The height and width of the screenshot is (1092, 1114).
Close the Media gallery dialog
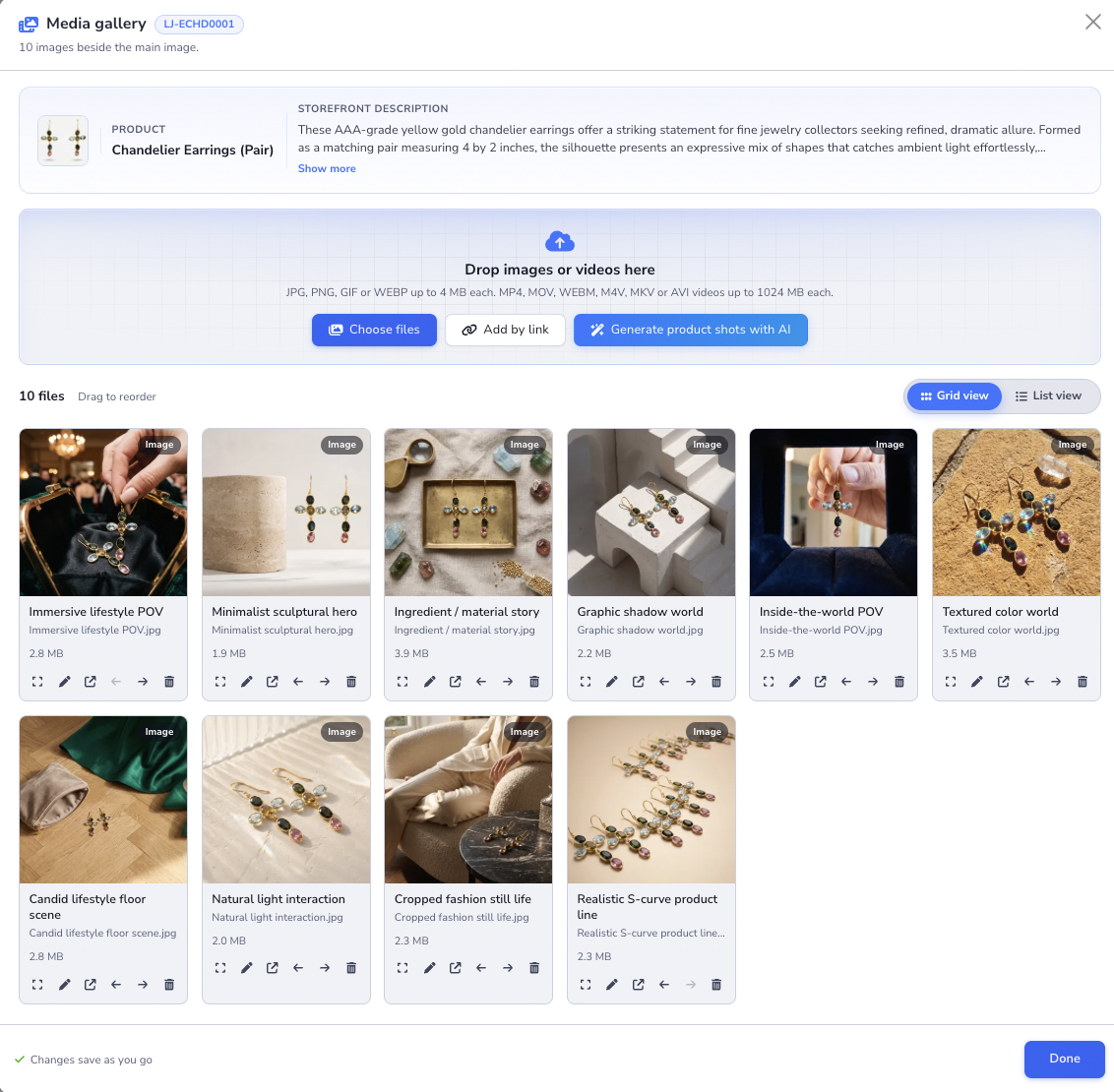[1093, 22]
